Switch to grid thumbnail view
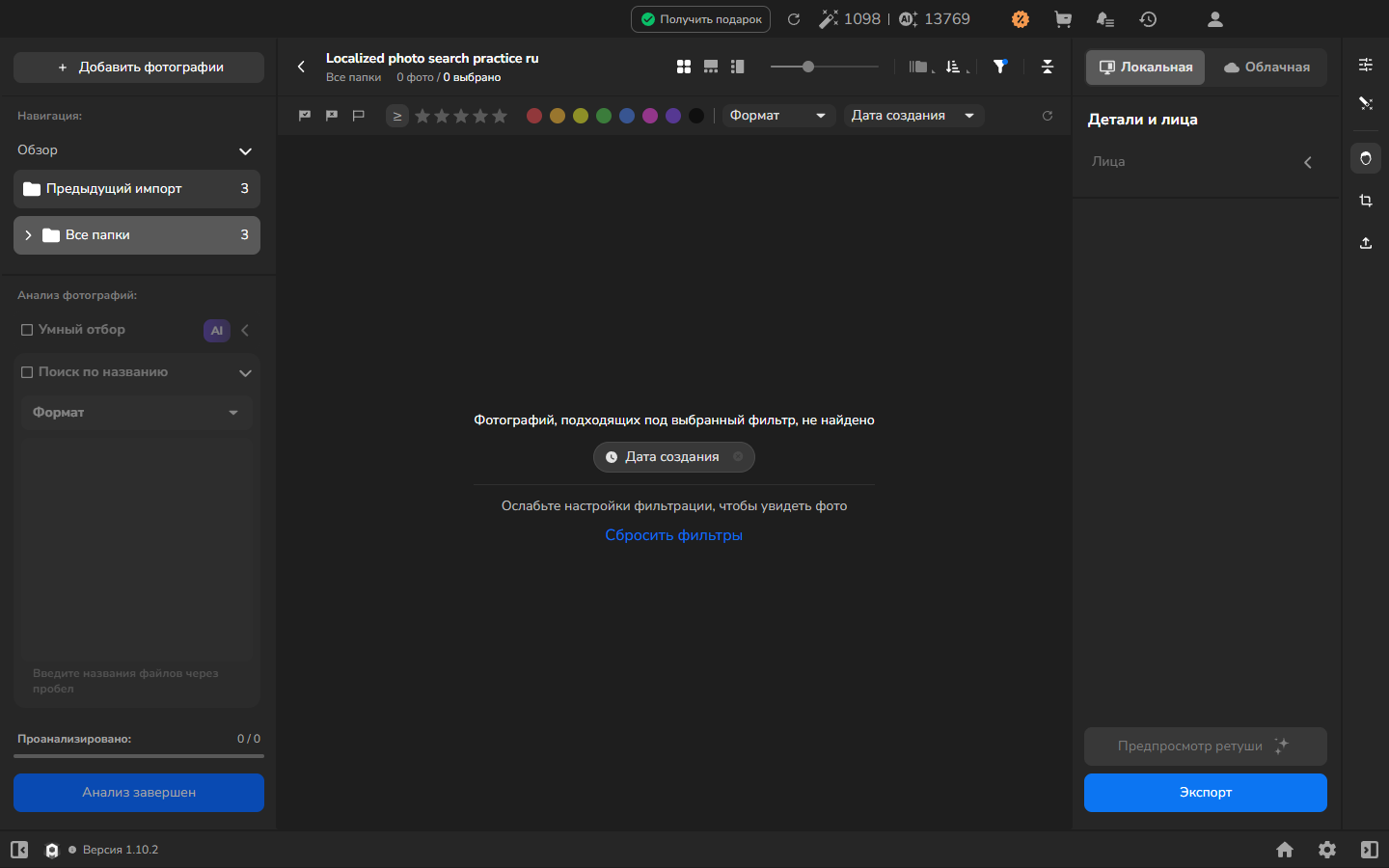Viewport: 1389px width, 868px height. point(684,67)
